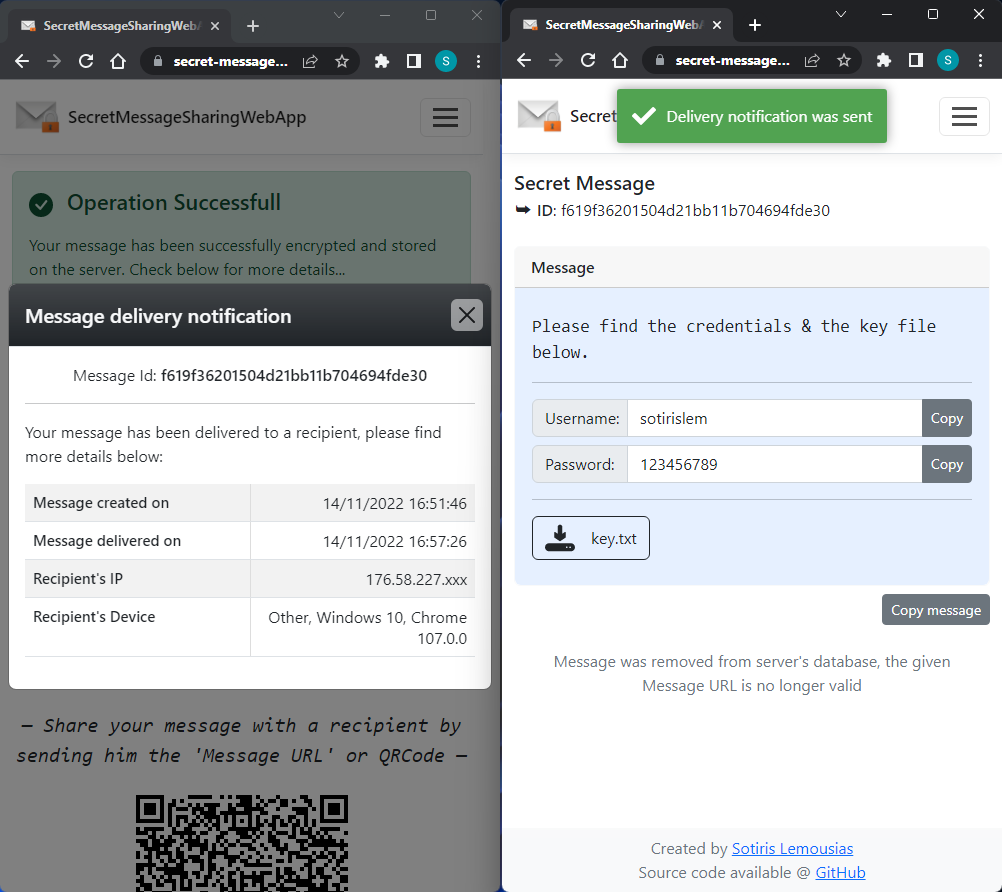The height and width of the screenshot is (892, 1002).
Task: Select Message Id f619f36201504d21bb11b704694fde30 in dialog
Action: pos(294,375)
